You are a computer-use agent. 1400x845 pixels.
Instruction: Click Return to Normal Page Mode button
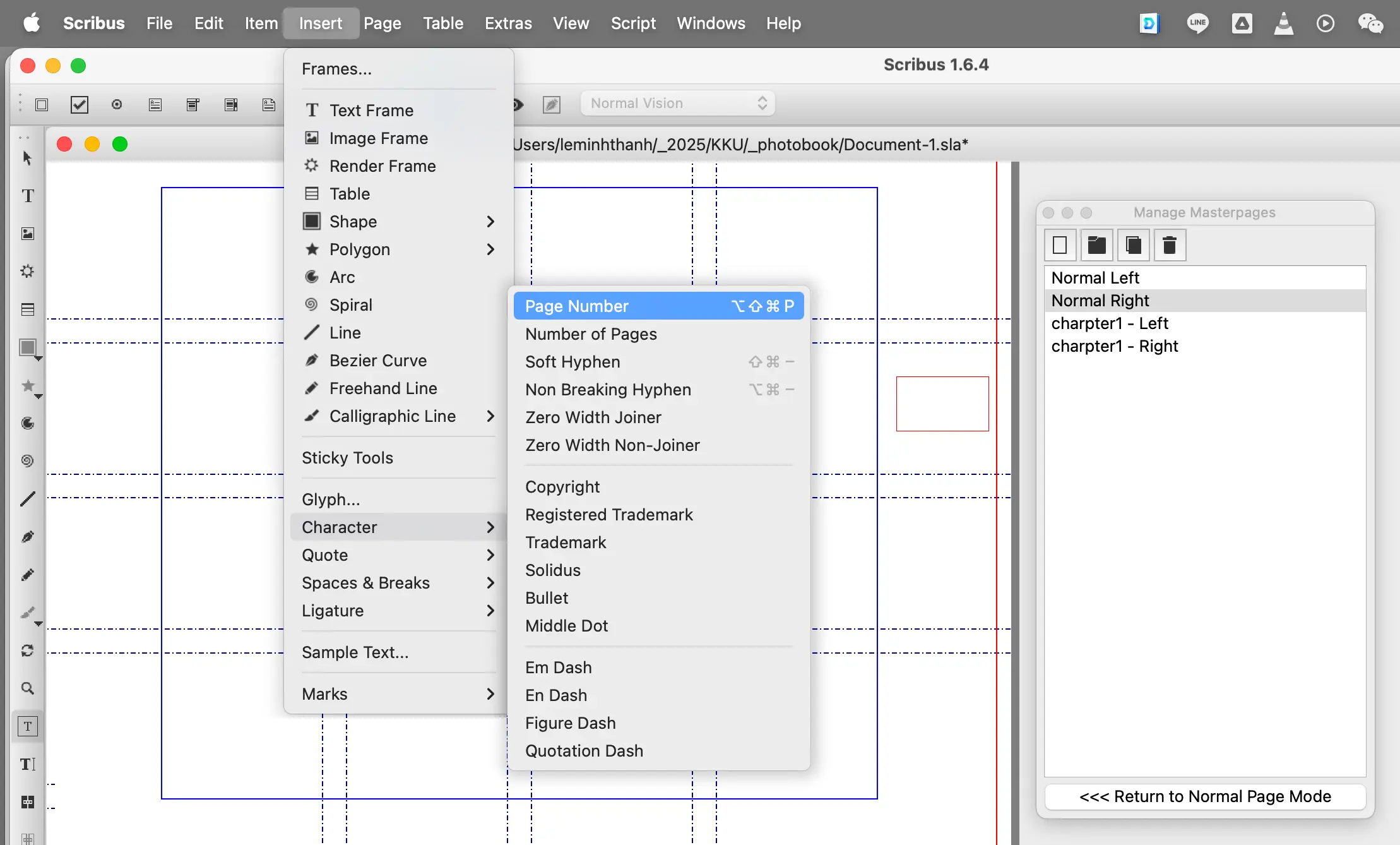1204,796
